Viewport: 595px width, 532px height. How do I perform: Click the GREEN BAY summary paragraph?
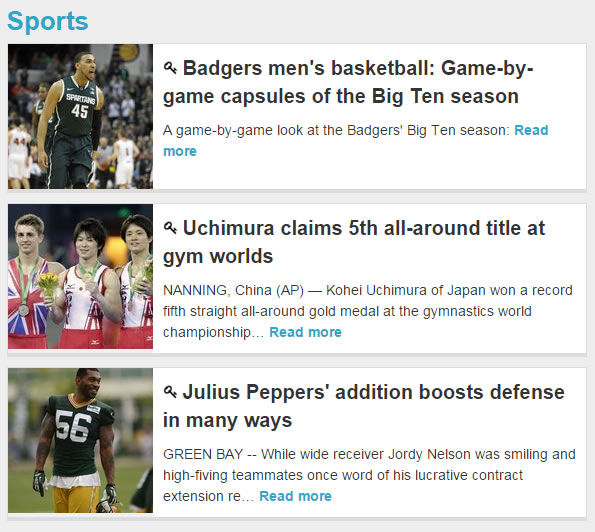[369, 475]
